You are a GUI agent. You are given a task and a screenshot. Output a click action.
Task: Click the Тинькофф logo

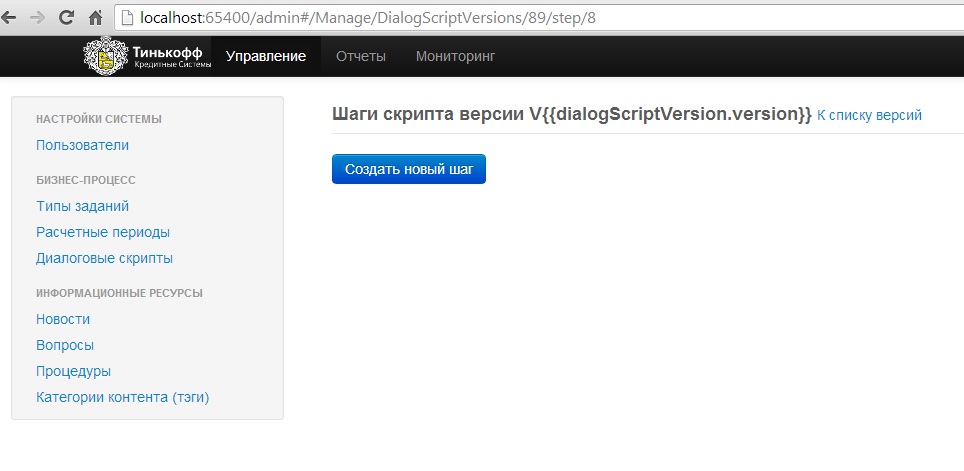tap(148, 57)
